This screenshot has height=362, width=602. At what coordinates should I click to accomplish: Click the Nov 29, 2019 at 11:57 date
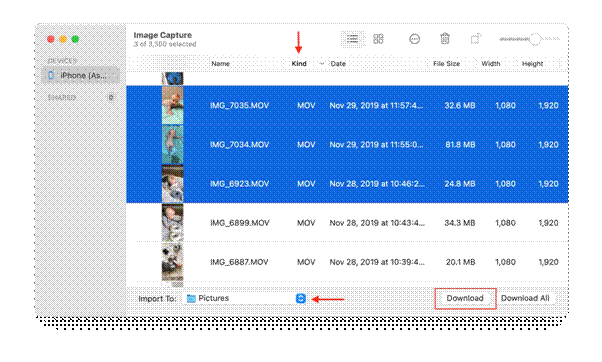coord(376,106)
